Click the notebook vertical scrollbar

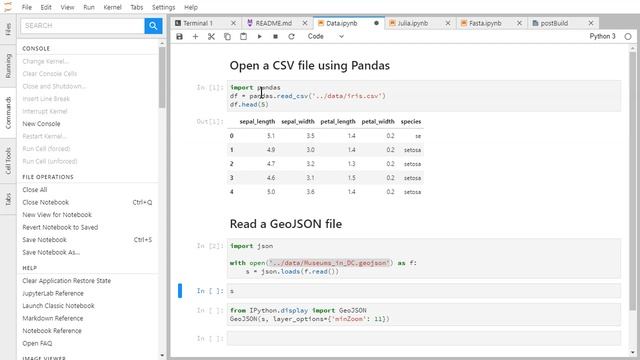point(632,180)
